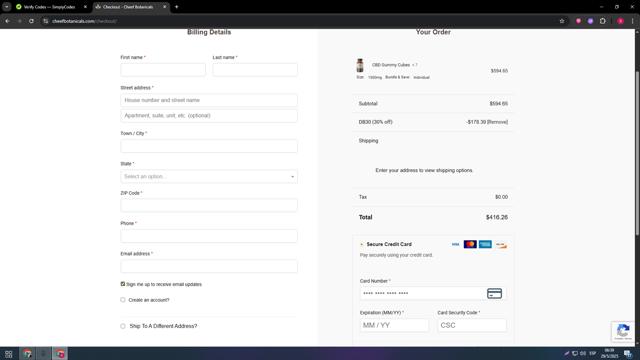Image resolution: width=640 pixels, height=360 pixels.
Task: Click the Visa card logo
Action: 456,244
